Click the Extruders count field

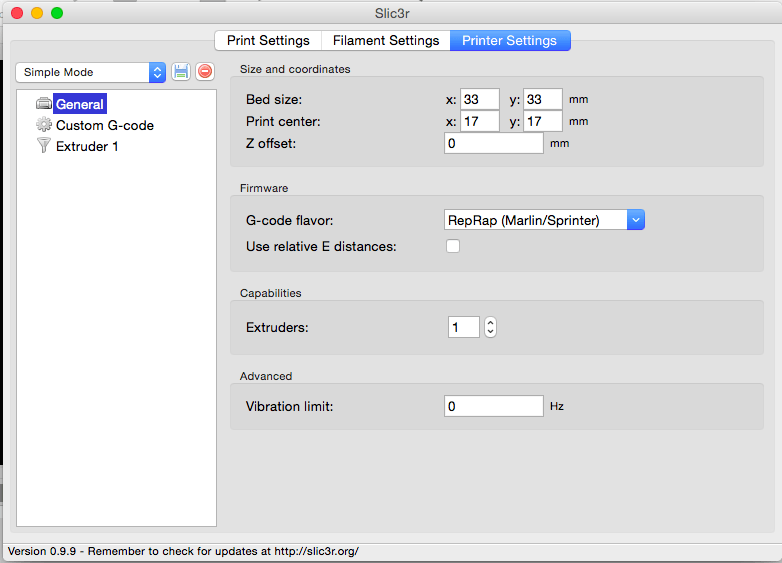point(463,327)
